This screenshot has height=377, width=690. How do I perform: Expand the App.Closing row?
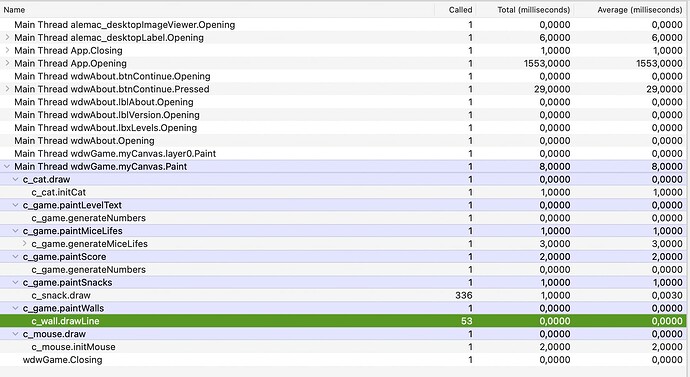pos(7,50)
